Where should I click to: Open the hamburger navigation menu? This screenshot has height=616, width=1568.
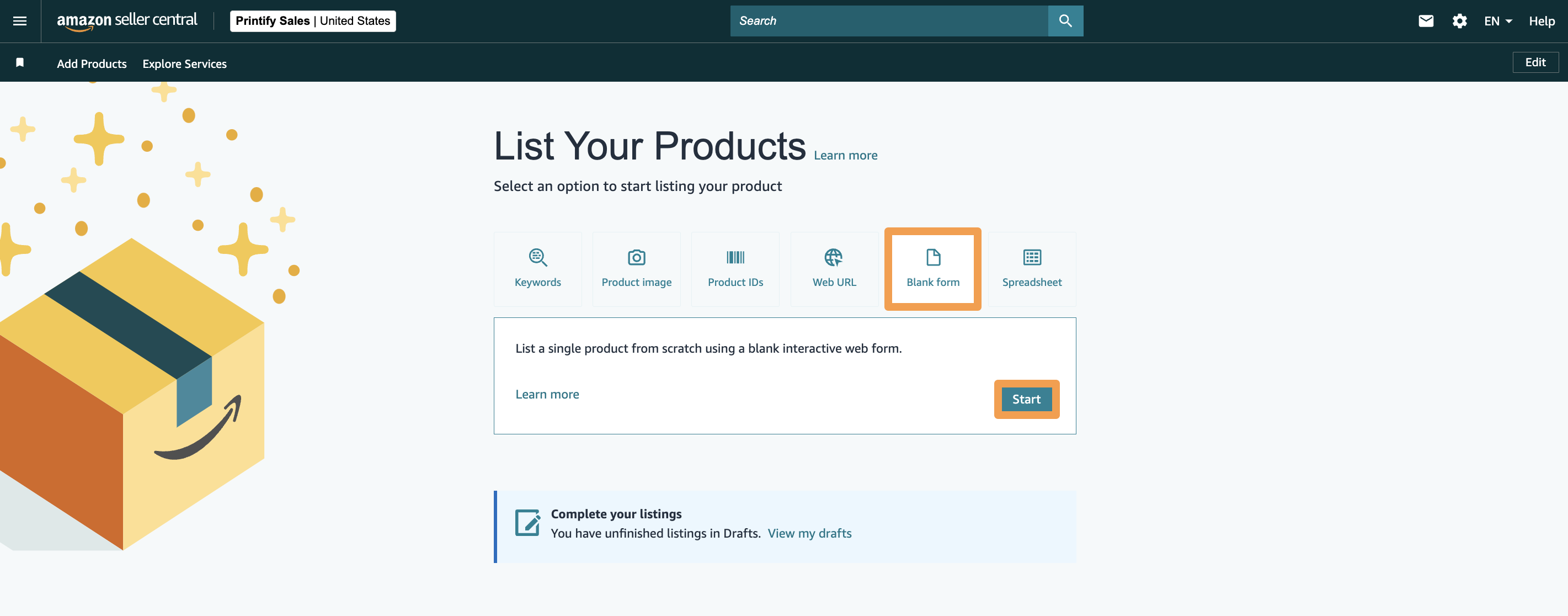coord(20,22)
